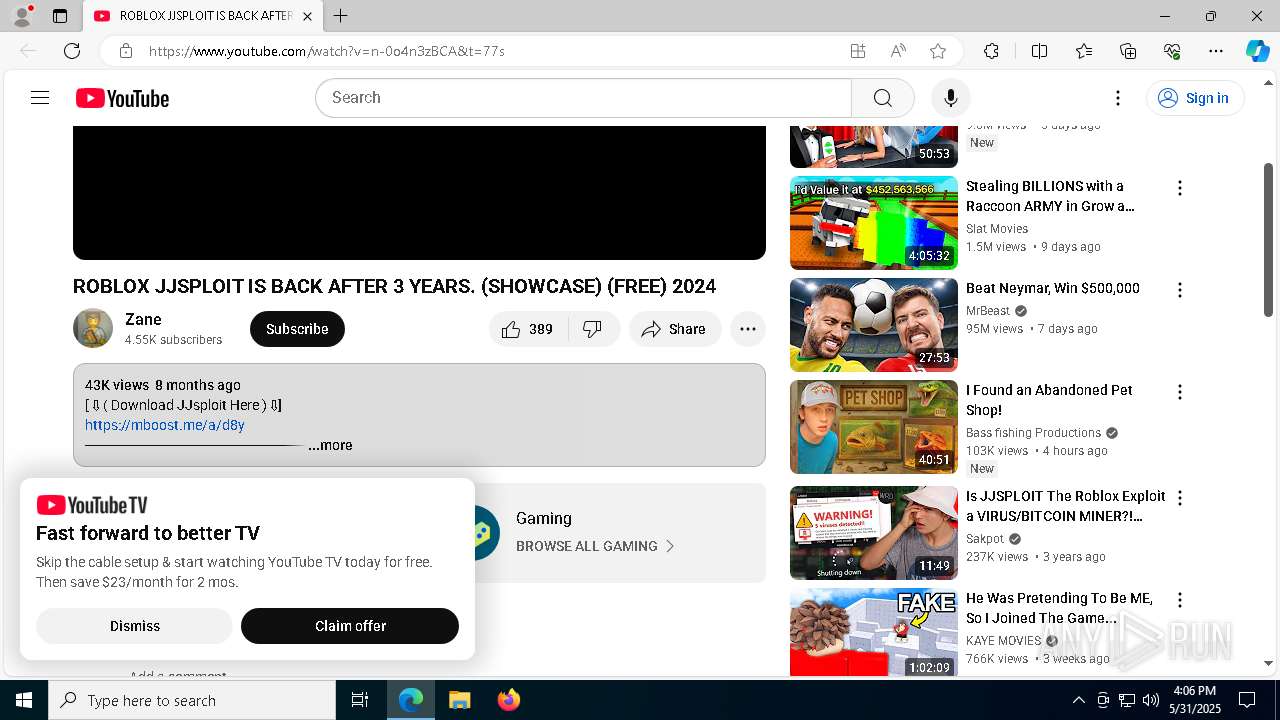Open YouTube settings three-dot menu
The height and width of the screenshot is (720, 1280).
tap(1118, 98)
